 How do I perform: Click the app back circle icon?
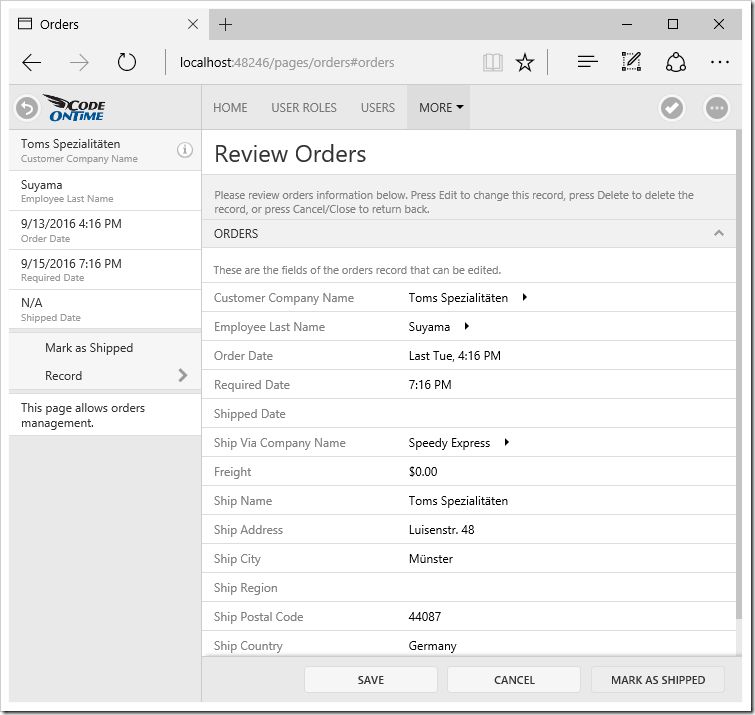[x=27, y=108]
